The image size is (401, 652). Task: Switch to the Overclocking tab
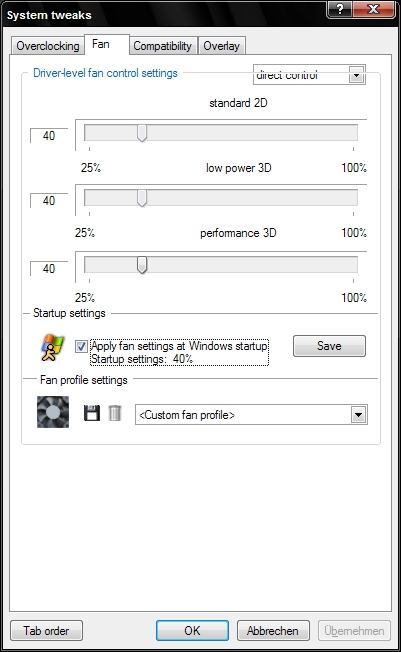coord(47,46)
